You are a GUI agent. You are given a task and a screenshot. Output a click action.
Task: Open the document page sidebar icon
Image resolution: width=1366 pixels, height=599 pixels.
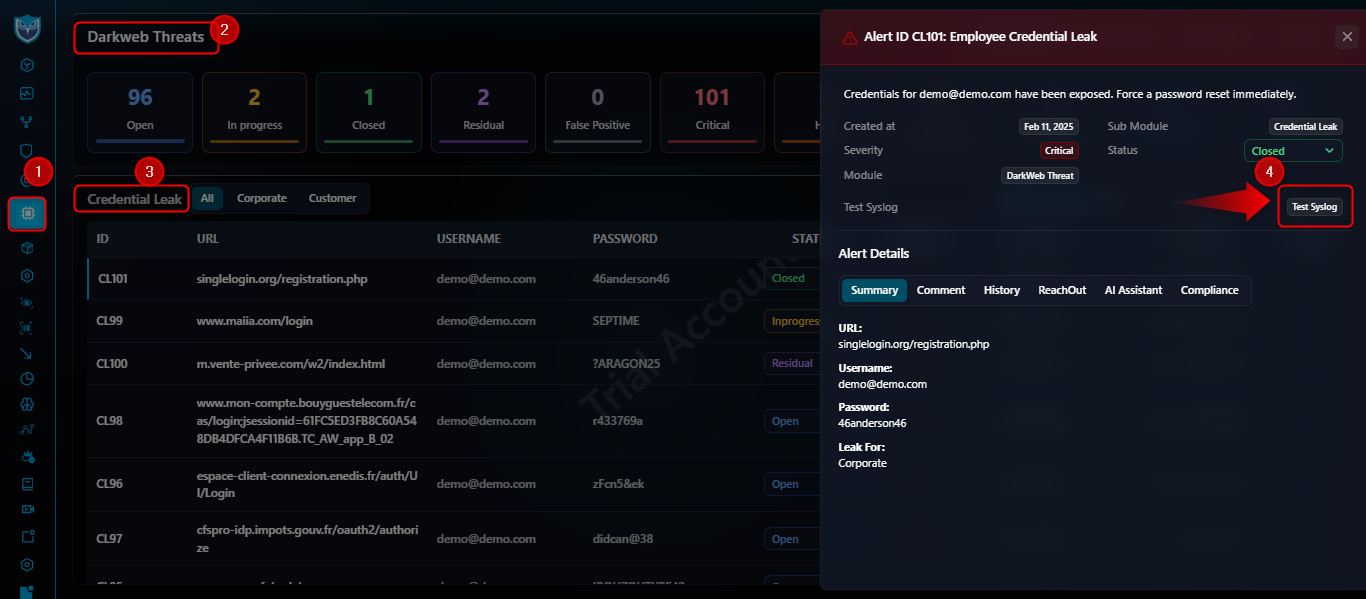[27, 484]
